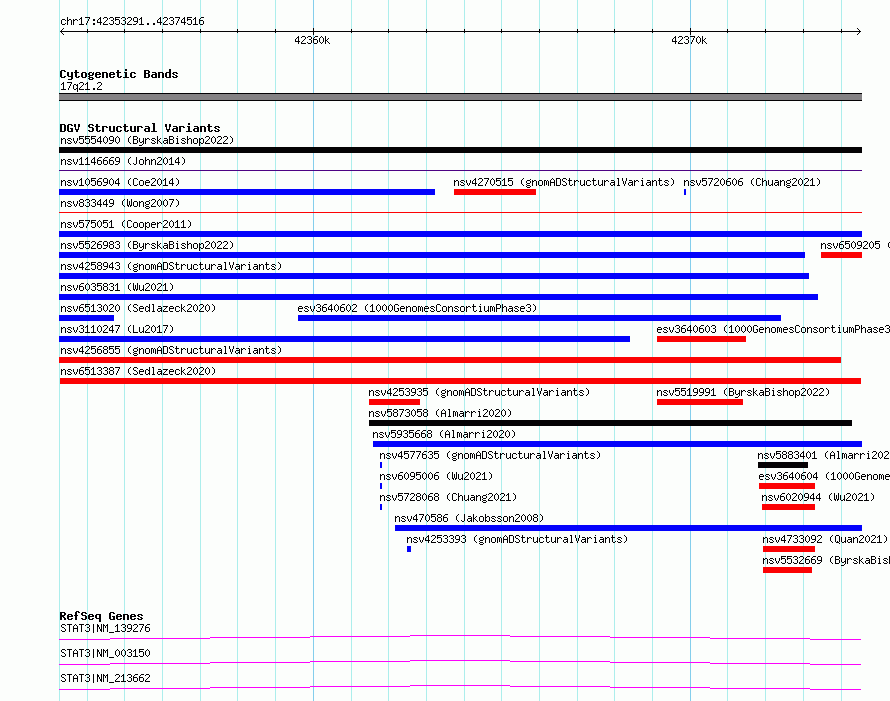Open nsv5728068 (Chuang2021) label
The image size is (890, 701).
[x=448, y=497]
